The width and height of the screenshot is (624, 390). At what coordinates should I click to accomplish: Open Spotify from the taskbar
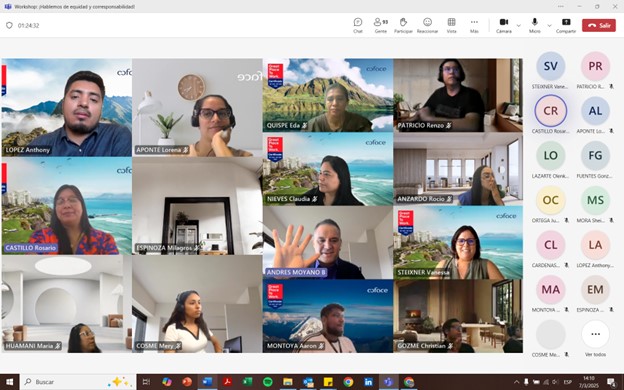coord(268,382)
